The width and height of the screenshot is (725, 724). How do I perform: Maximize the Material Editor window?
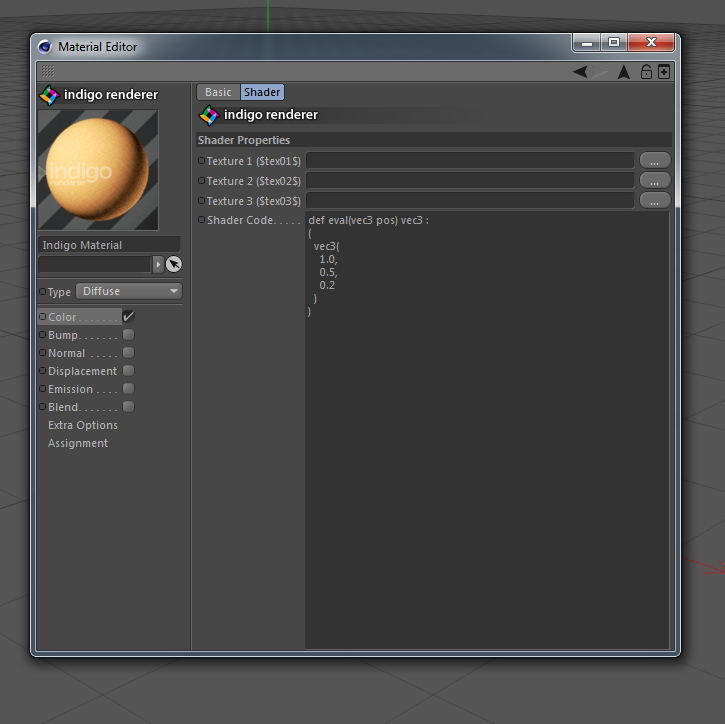click(x=614, y=43)
